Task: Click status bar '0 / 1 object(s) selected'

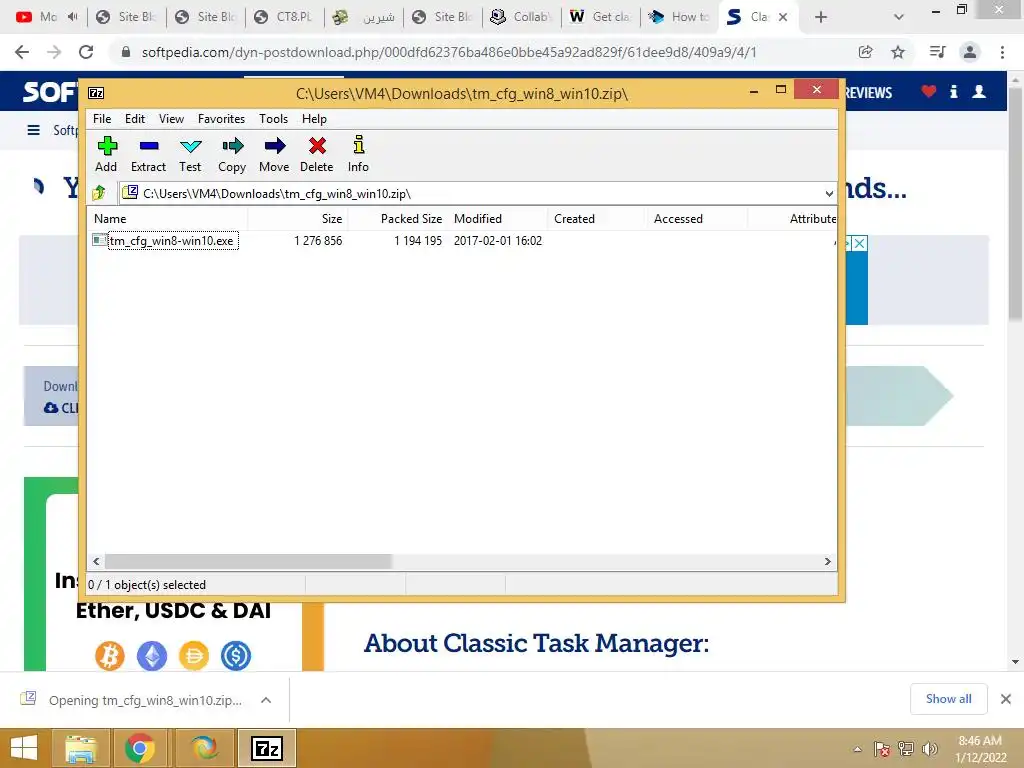Action: 147,585
